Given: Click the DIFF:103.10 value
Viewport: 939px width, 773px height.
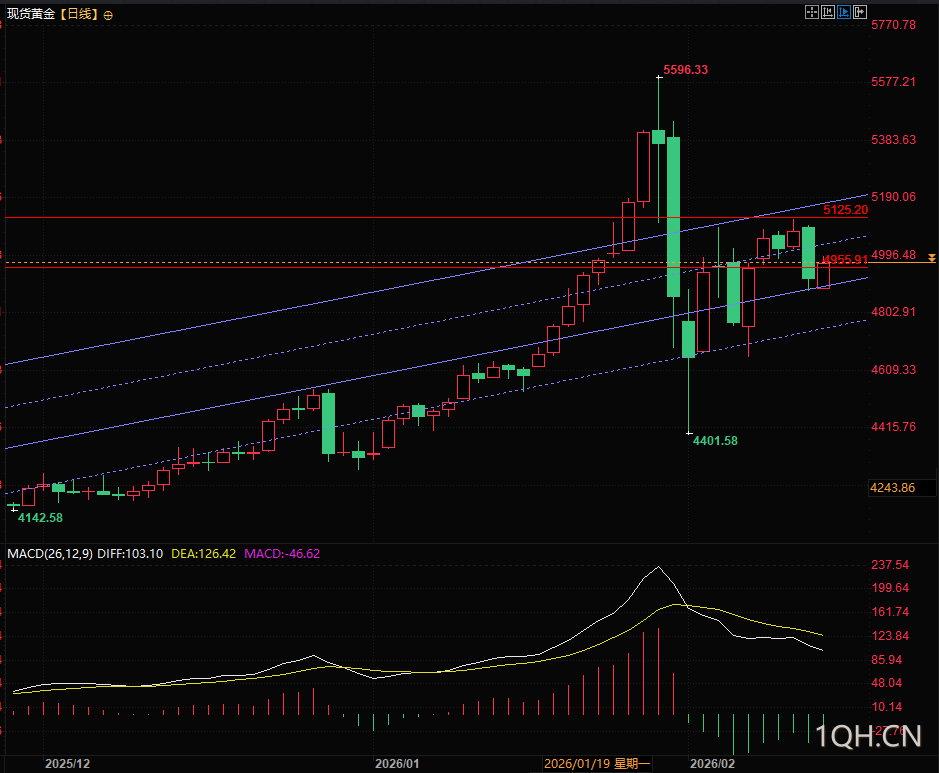Looking at the screenshot, I should click(130, 554).
